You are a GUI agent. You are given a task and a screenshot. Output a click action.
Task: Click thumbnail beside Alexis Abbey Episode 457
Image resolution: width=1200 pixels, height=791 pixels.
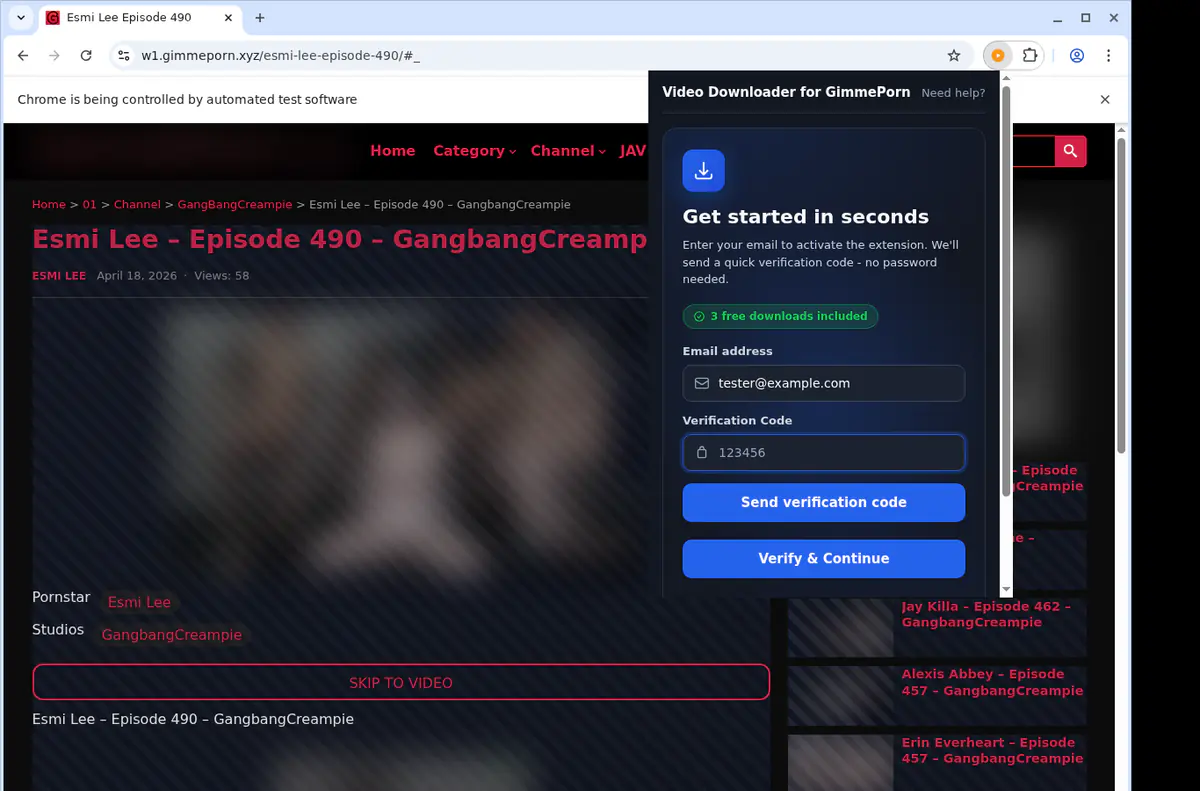coord(840,696)
